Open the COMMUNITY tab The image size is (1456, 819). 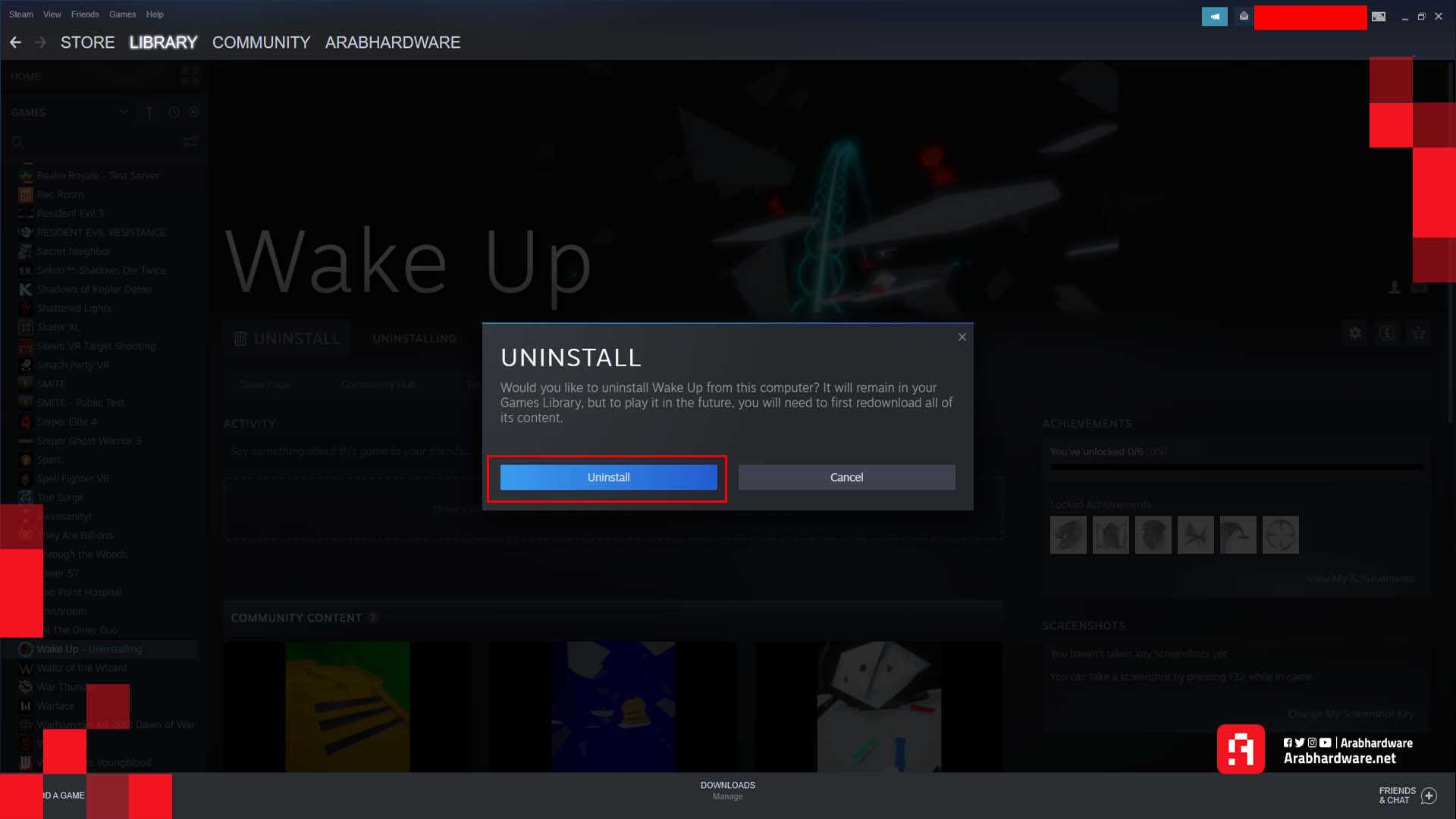click(x=261, y=42)
